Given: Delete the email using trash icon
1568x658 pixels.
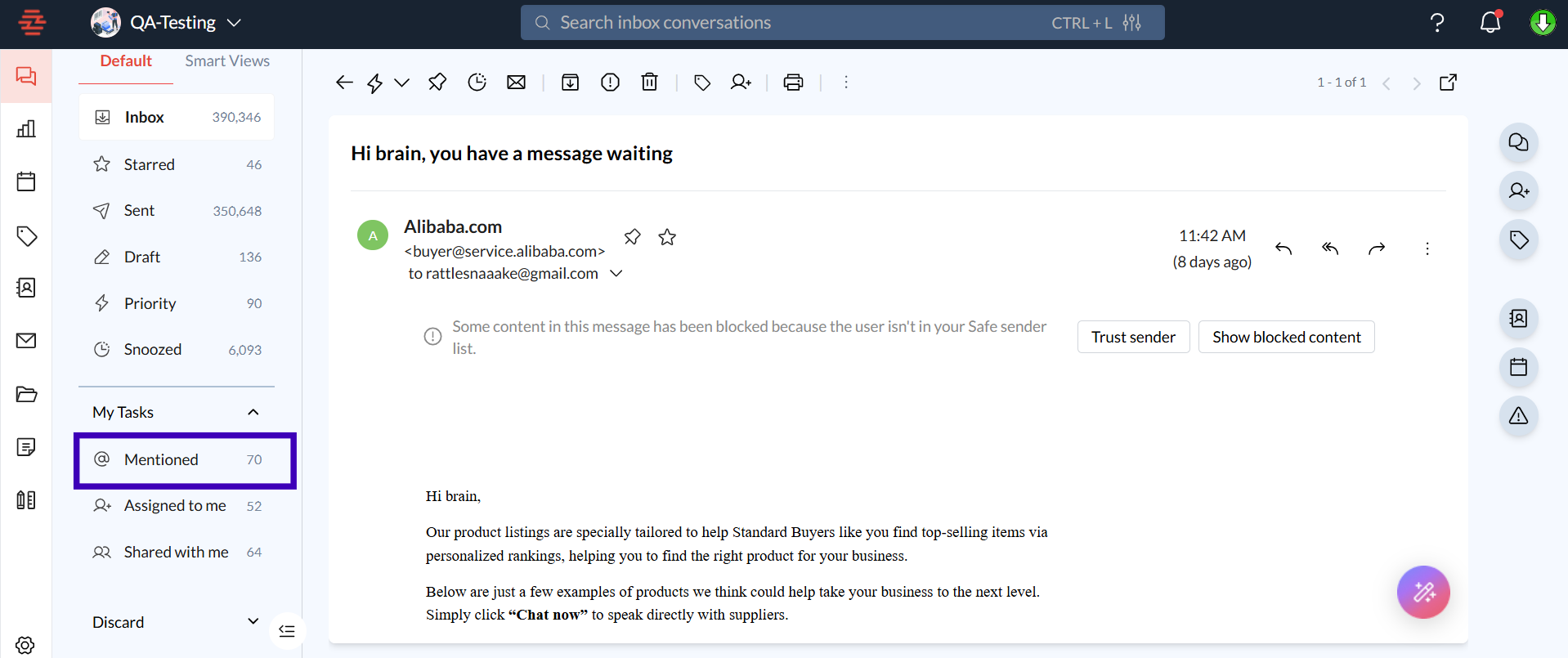Looking at the screenshot, I should click(649, 83).
